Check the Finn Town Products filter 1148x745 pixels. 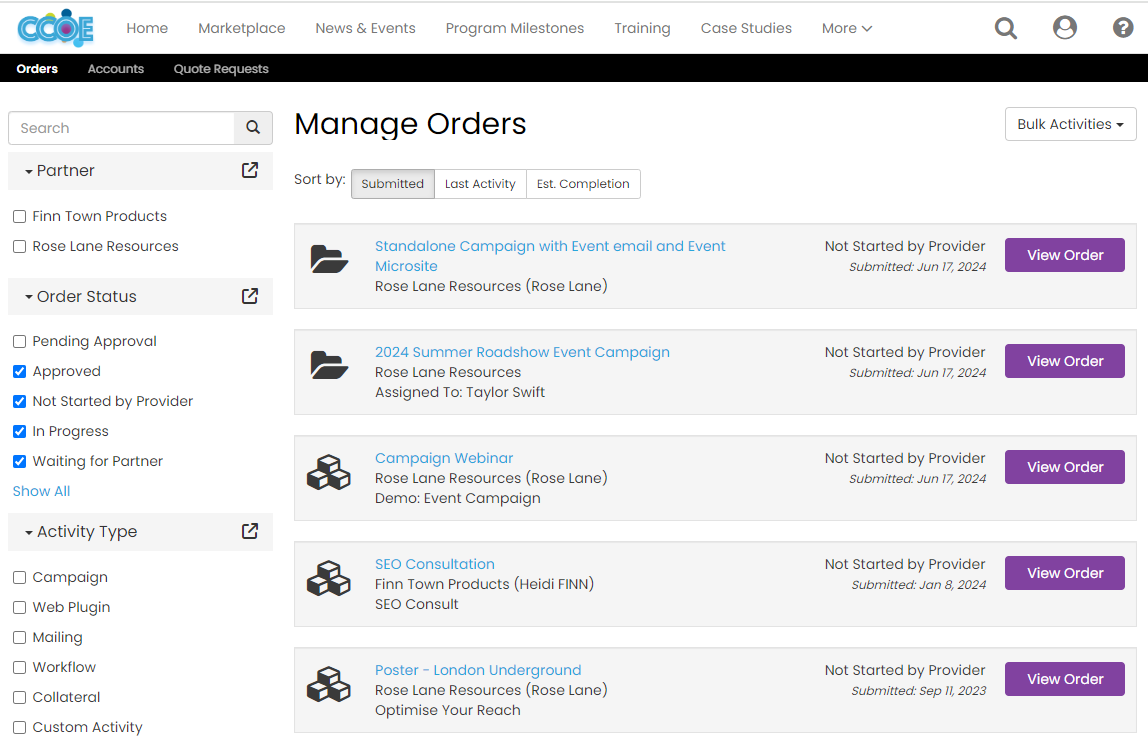pos(20,217)
